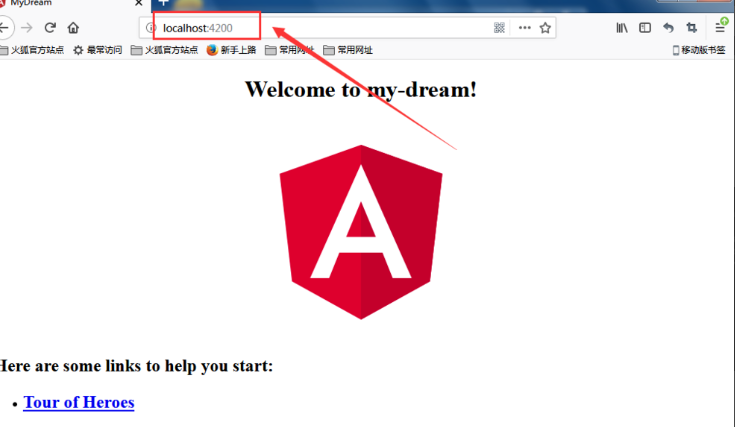The width and height of the screenshot is (735, 427).
Task: Go back using the back arrow
Action: click(5, 28)
